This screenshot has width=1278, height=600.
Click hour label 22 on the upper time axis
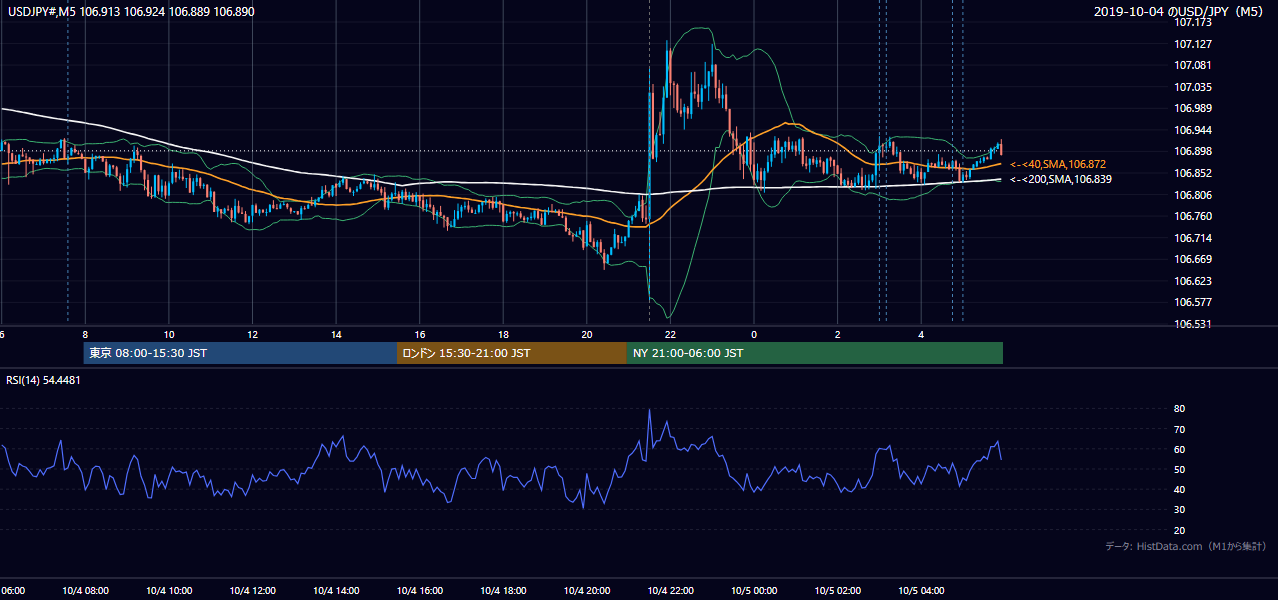[x=670, y=335]
